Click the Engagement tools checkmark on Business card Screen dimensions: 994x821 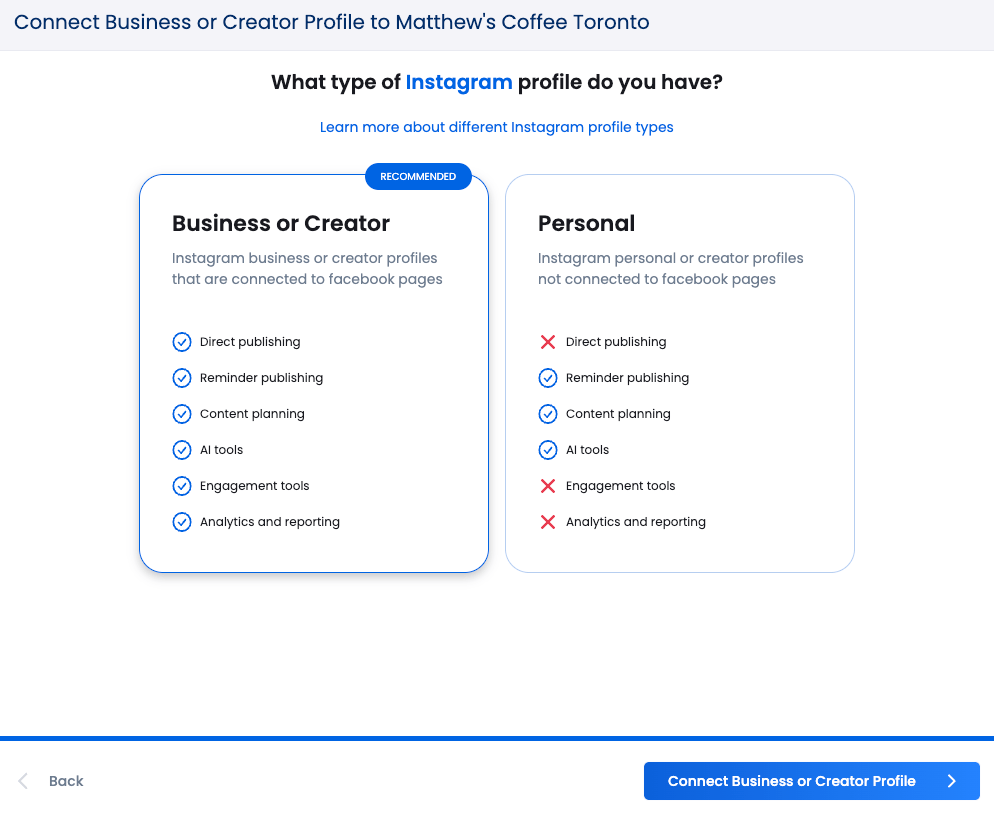pos(182,485)
